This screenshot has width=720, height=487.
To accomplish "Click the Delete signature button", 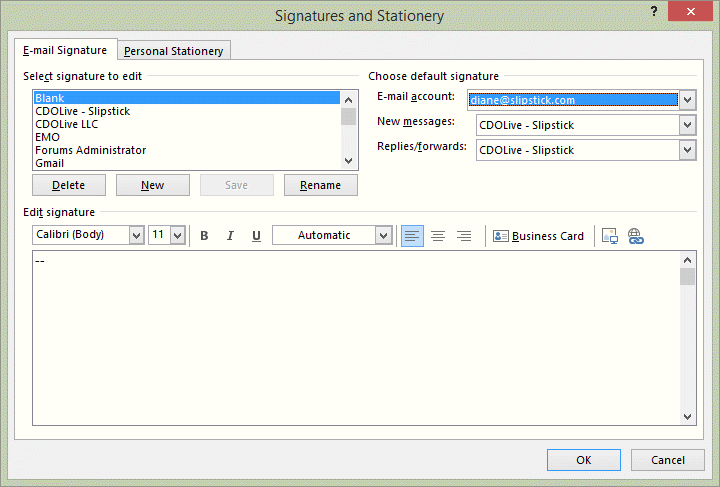I will [69, 185].
